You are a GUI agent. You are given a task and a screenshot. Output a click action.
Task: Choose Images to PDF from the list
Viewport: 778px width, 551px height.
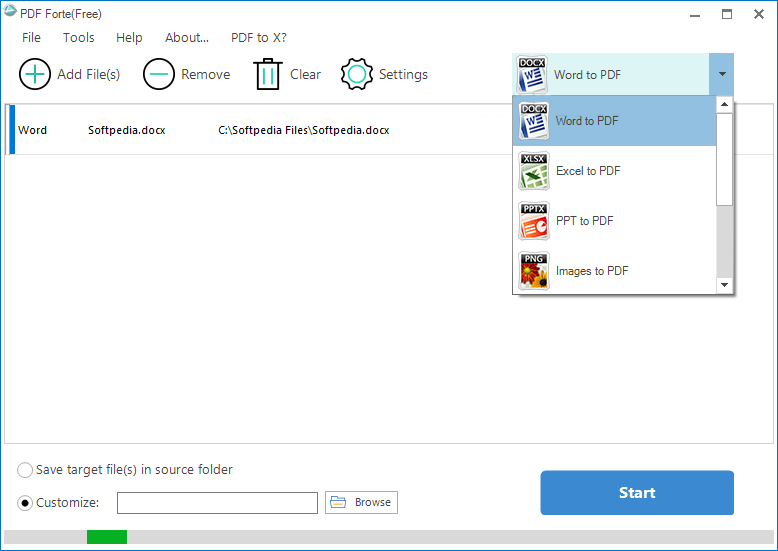[614, 271]
